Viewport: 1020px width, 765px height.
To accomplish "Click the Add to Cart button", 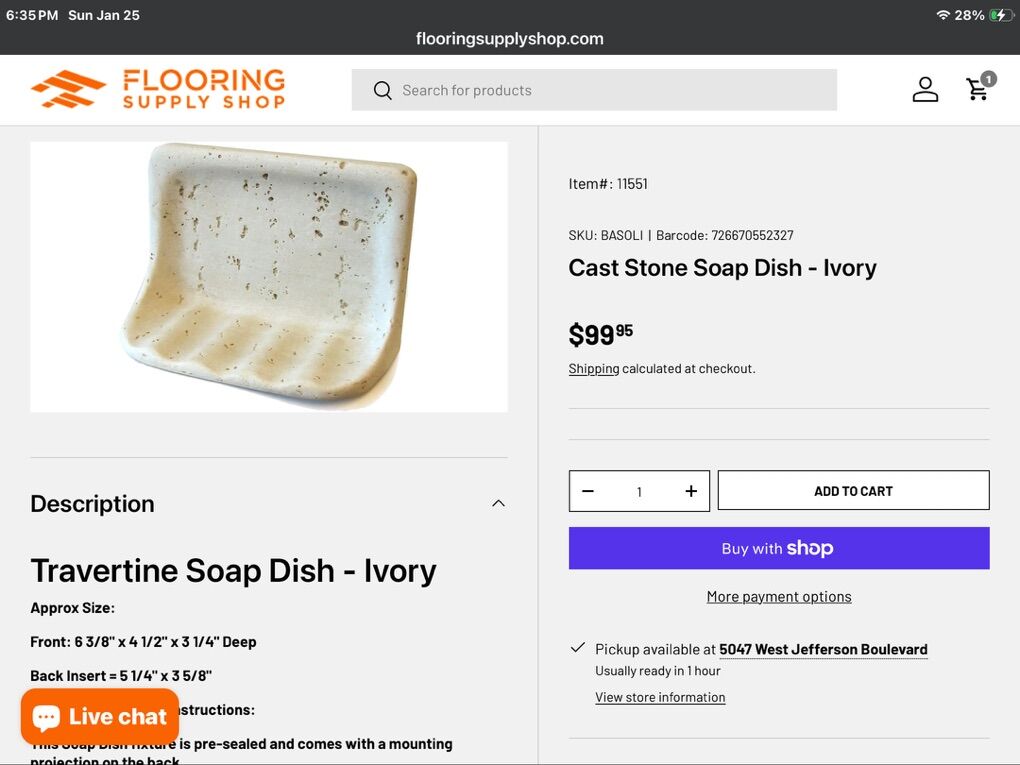I will (x=853, y=491).
